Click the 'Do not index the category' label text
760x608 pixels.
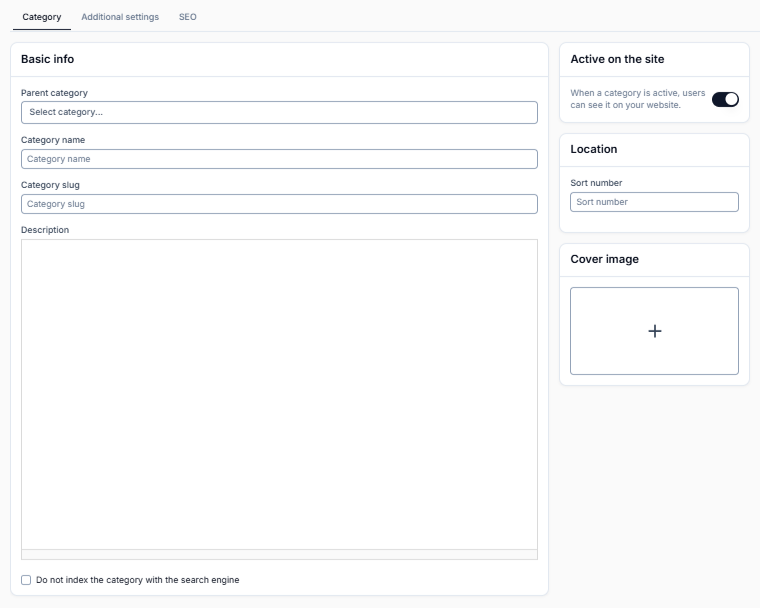pos(138,580)
